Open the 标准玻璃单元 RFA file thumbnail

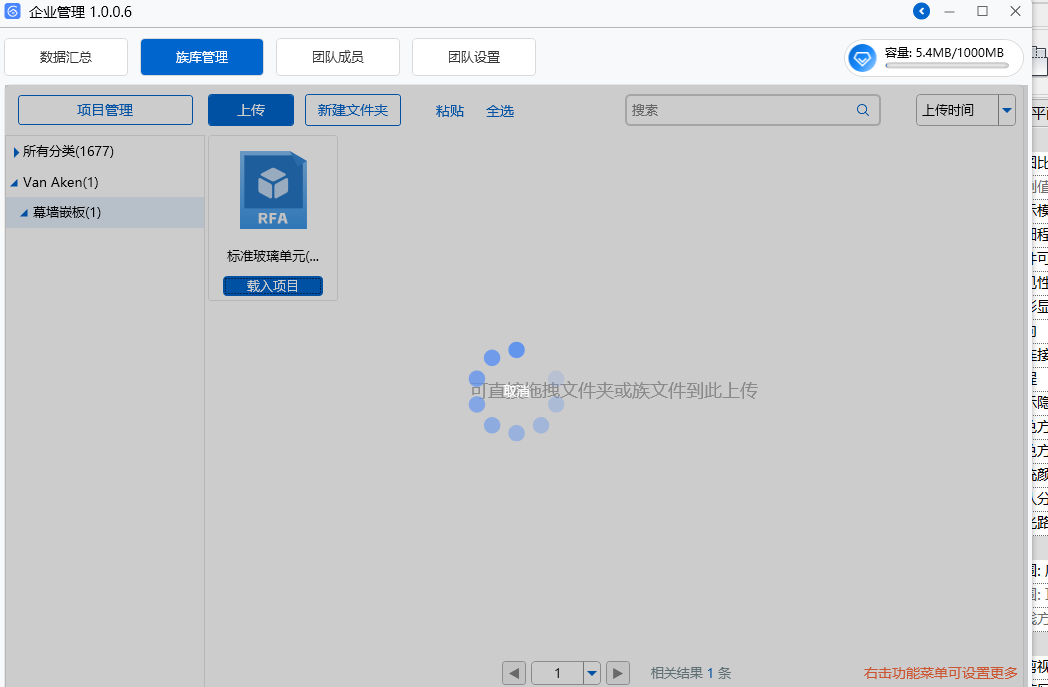(273, 190)
